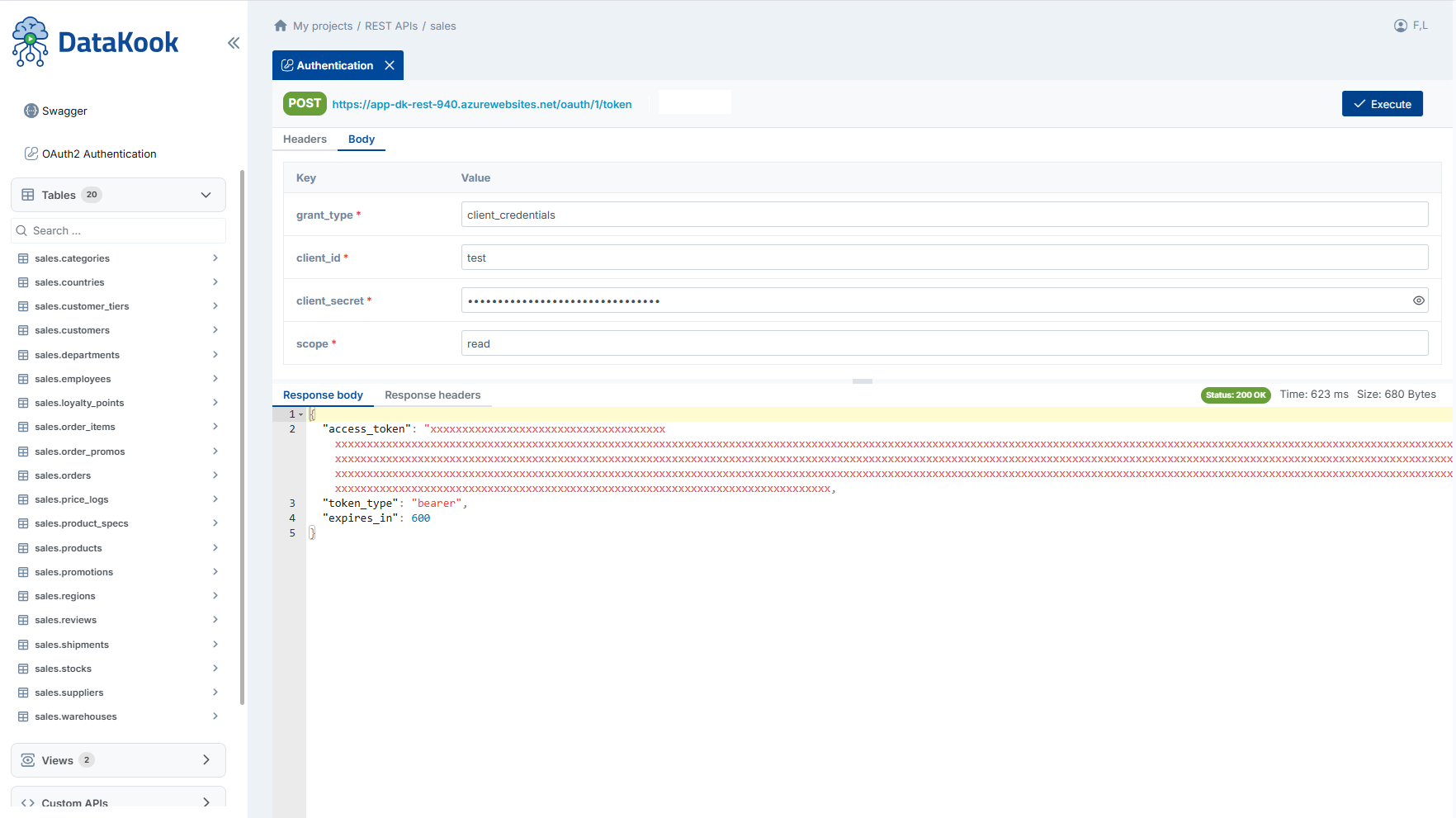Screen dimensions: 1456x818
Task: Fold line 1 of the JSON response
Action: 301,414
